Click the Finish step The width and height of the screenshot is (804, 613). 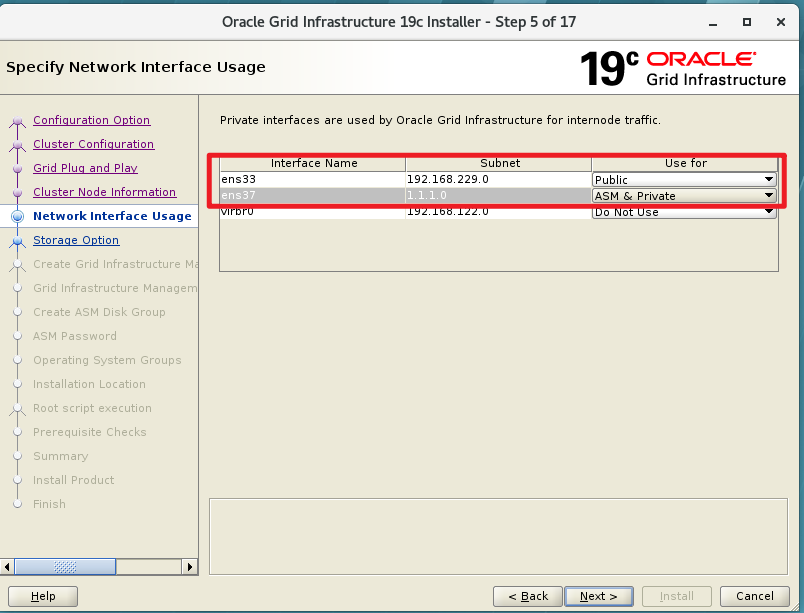point(49,504)
